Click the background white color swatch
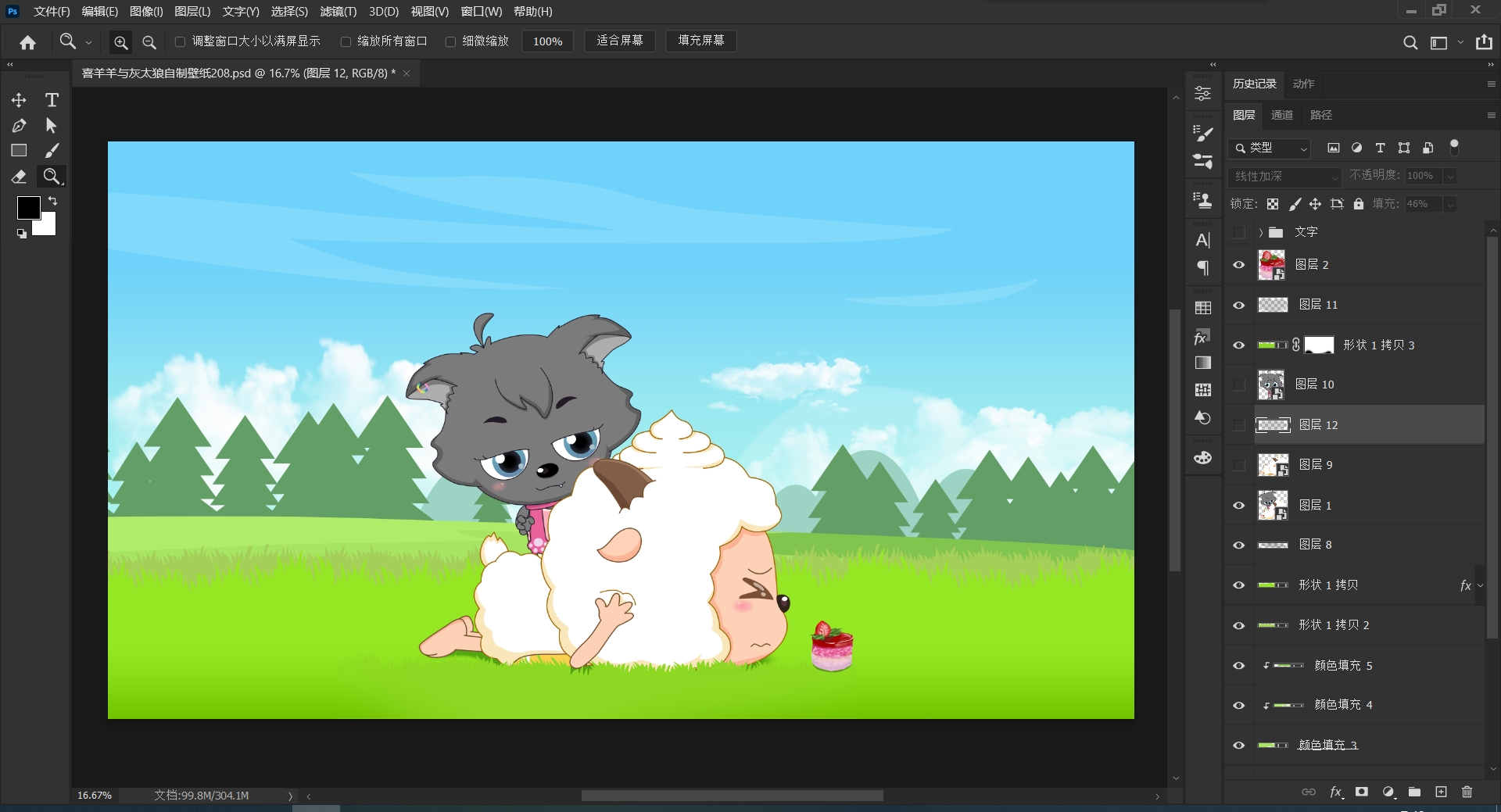Viewport: 1501px width, 812px height. click(x=47, y=227)
